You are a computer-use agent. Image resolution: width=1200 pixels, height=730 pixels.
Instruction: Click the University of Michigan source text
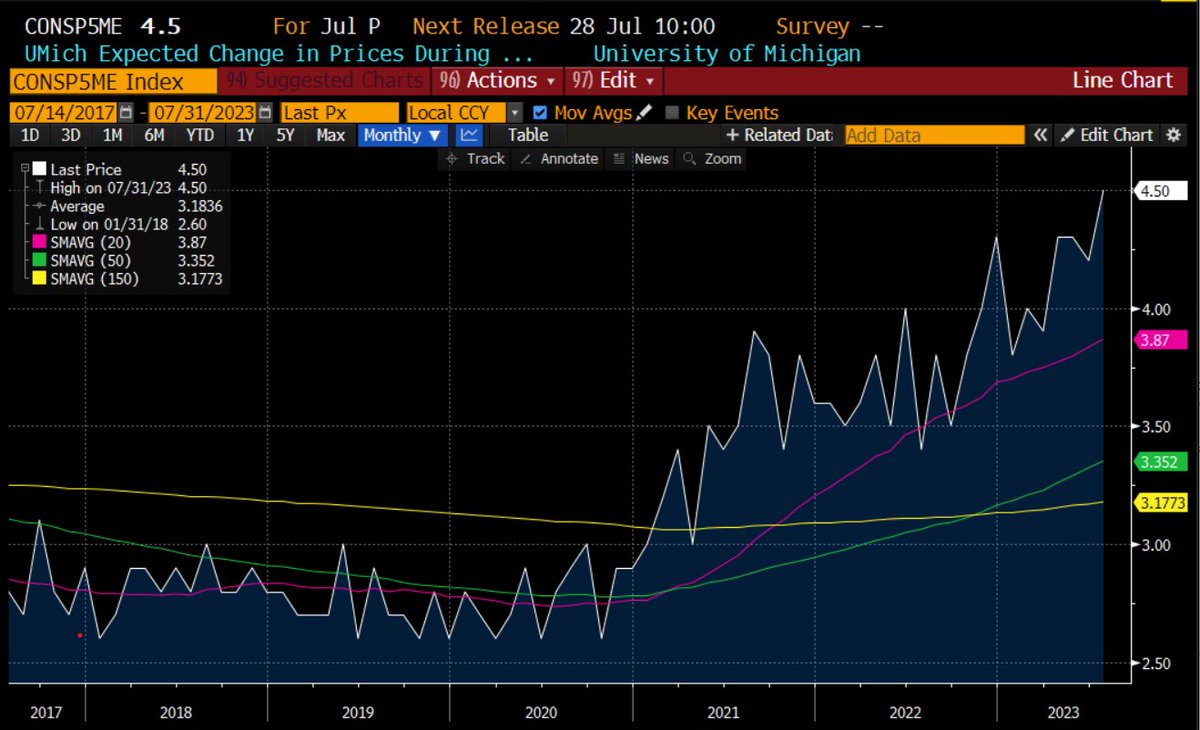pyautogui.click(x=726, y=53)
